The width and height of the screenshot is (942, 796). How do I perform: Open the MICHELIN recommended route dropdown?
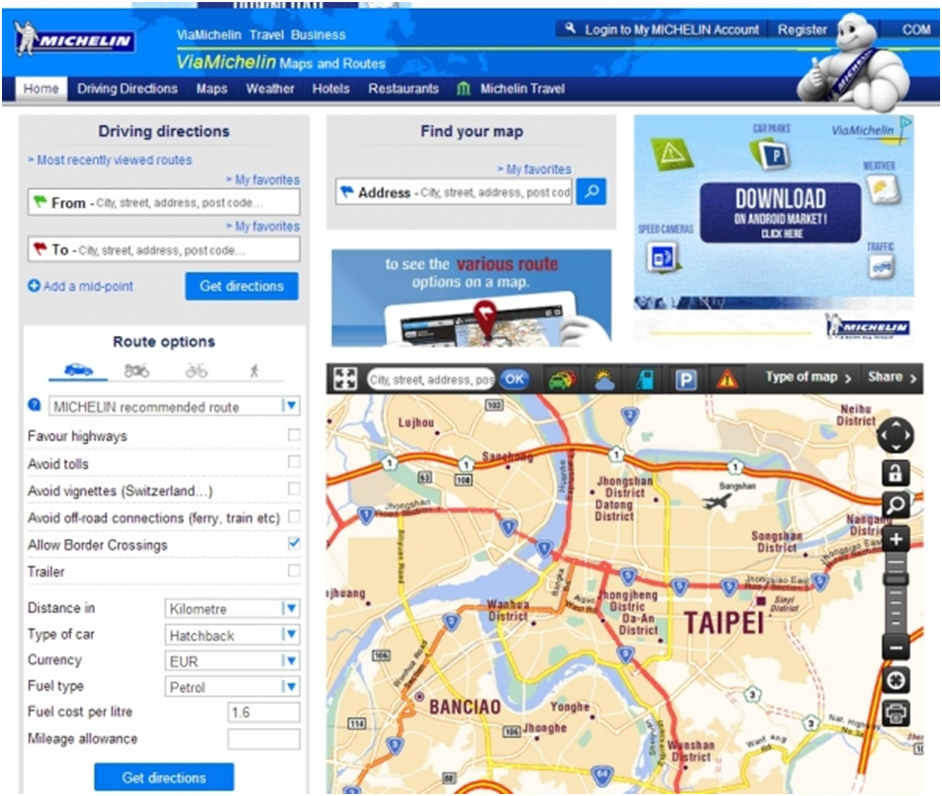tap(174, 406)
